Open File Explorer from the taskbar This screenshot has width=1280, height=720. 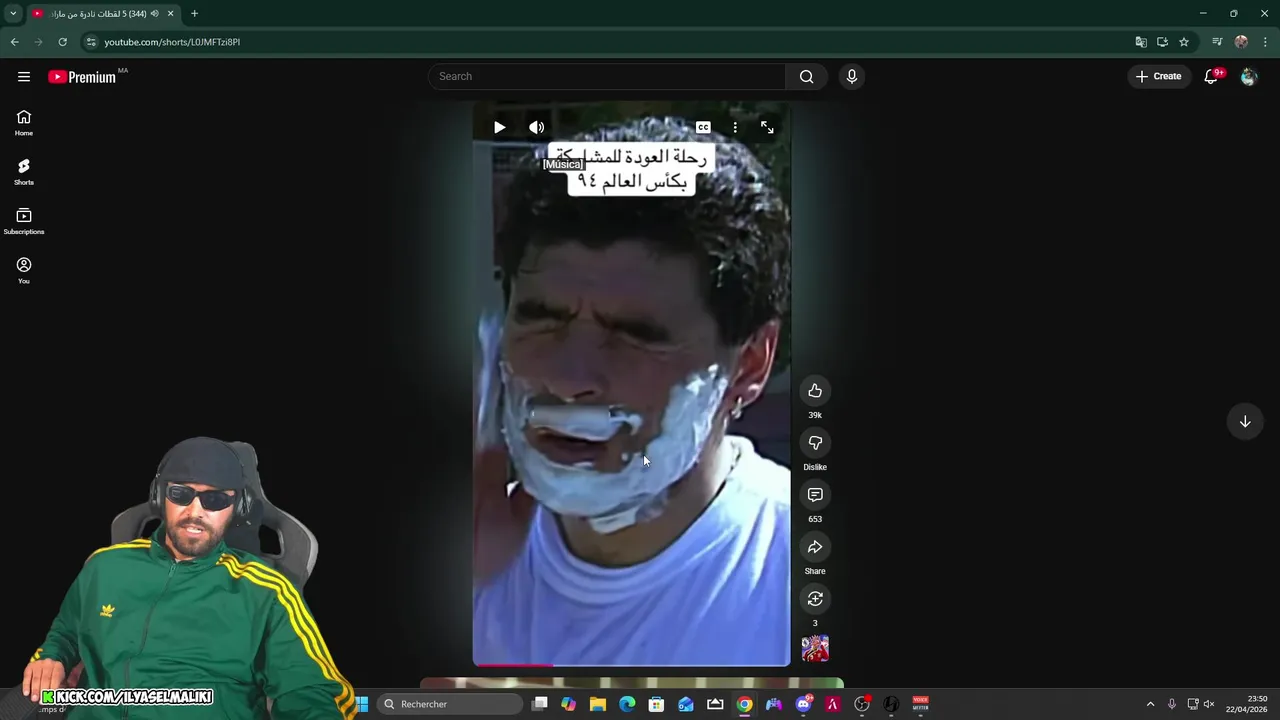598,704
